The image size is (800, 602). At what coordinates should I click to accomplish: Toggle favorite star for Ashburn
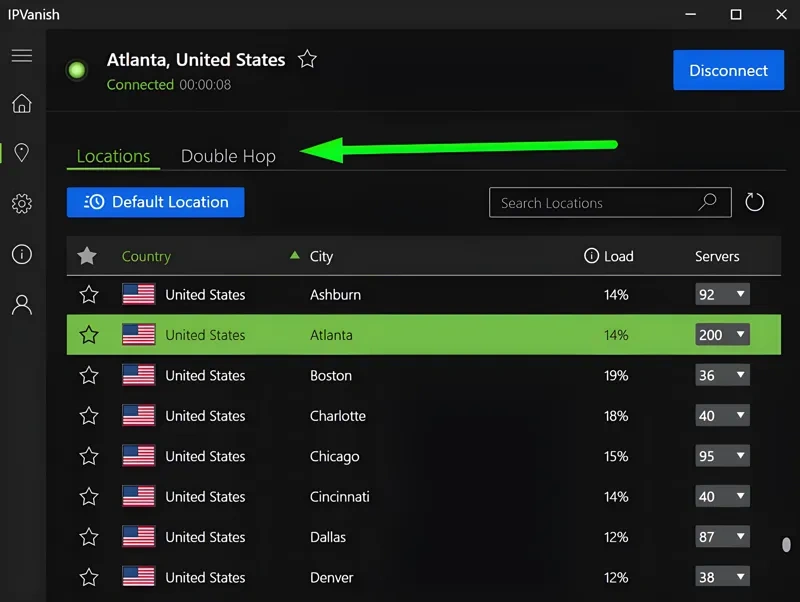(89, 294)
